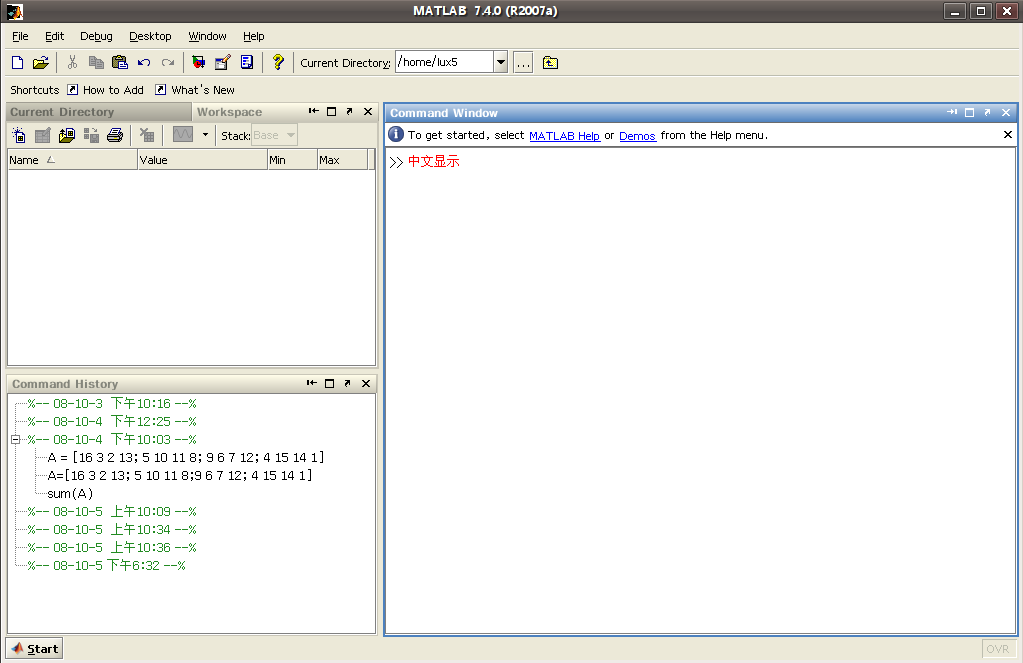Viewport: 1023px width, 663px height.
Task: Select the 08-10-3 下午10:16 history entry
Action: (x=112, y=403)
